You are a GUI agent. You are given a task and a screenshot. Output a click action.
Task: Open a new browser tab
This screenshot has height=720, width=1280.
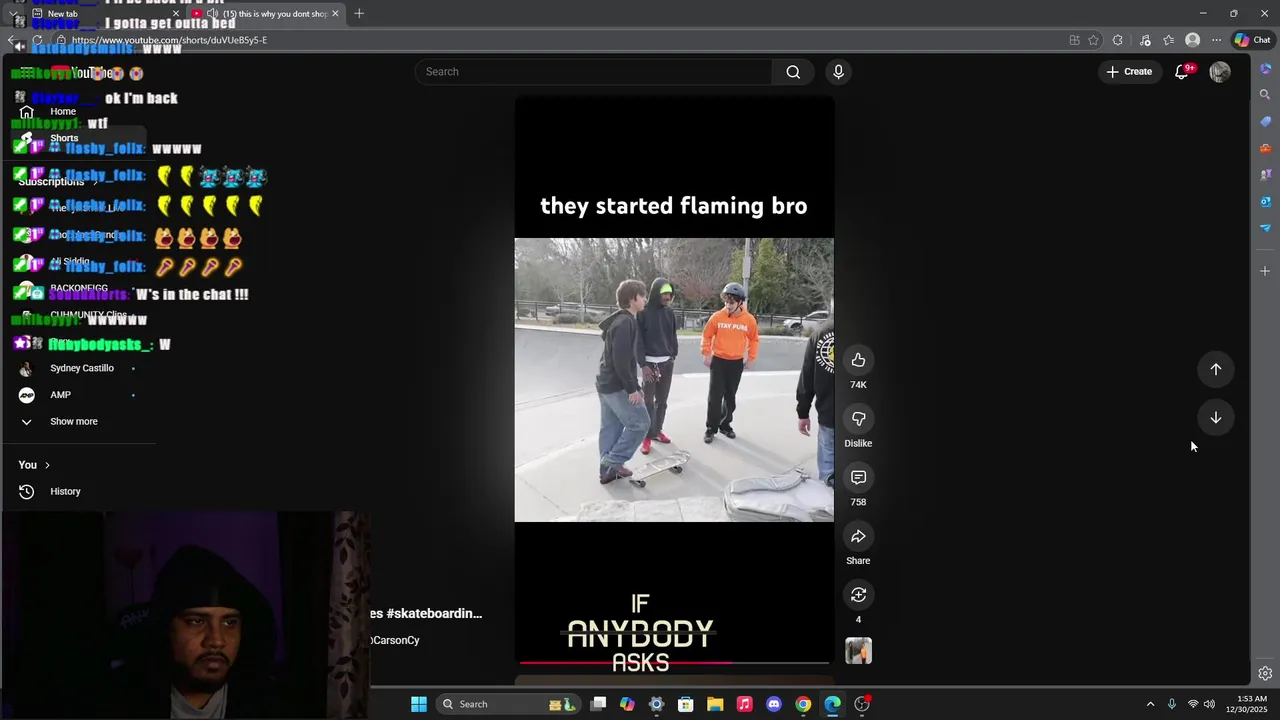pos(359,14)
